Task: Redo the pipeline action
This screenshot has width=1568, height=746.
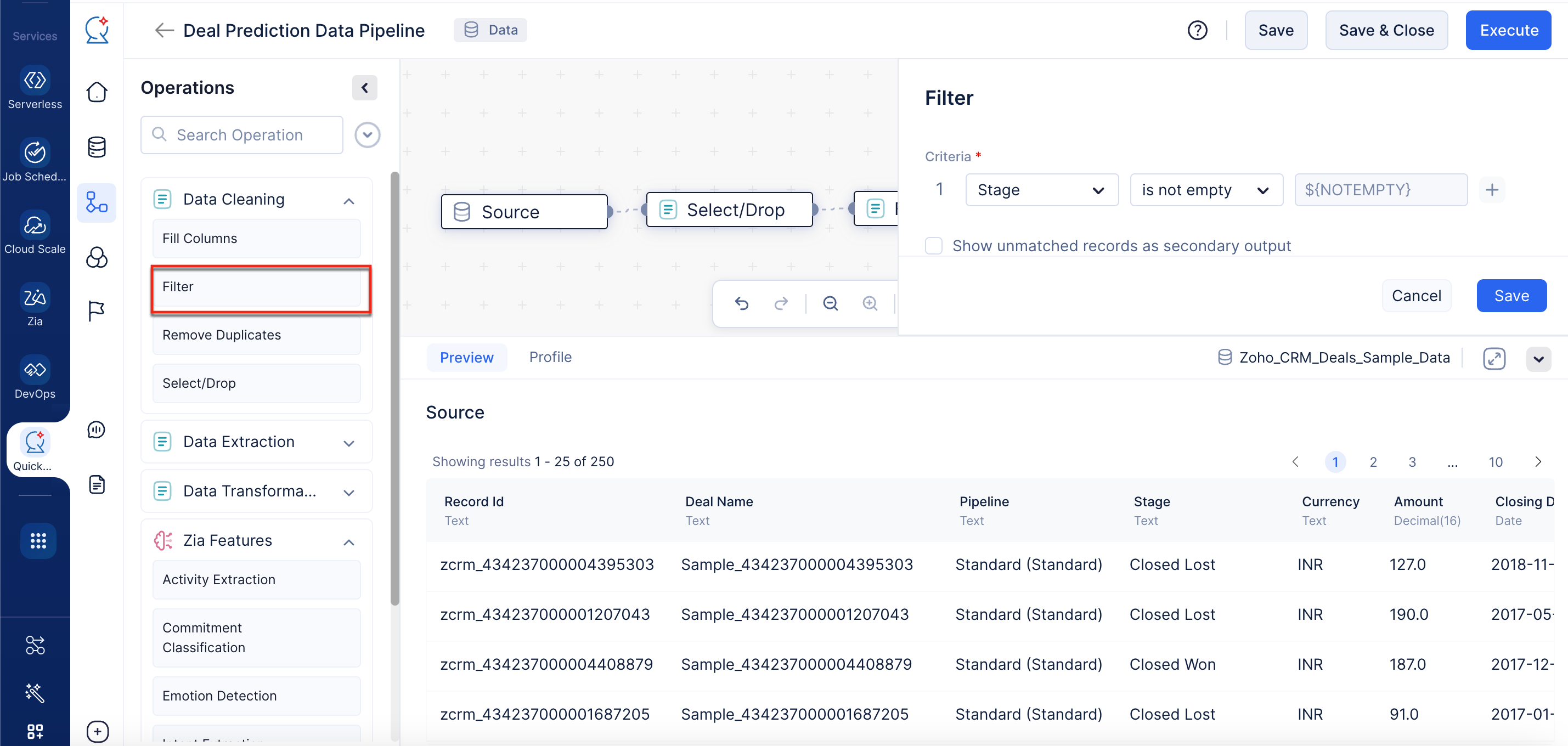Action: click(x=781, y=303)
